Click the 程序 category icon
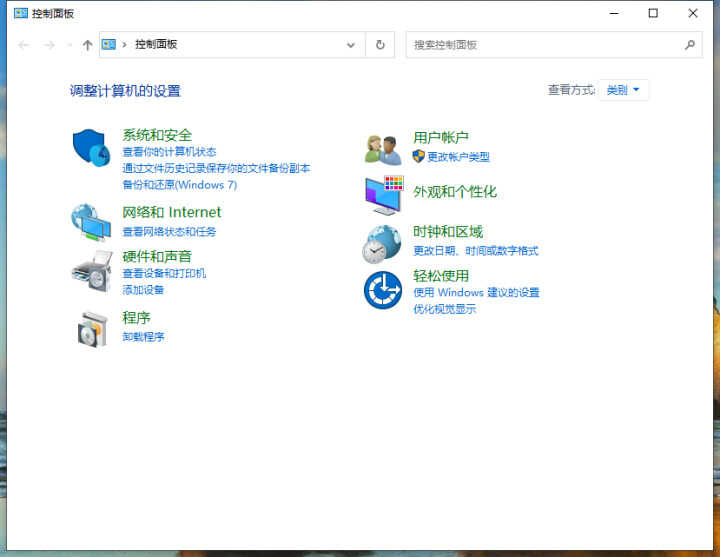 pyautogui.click(x=91, y=328)
